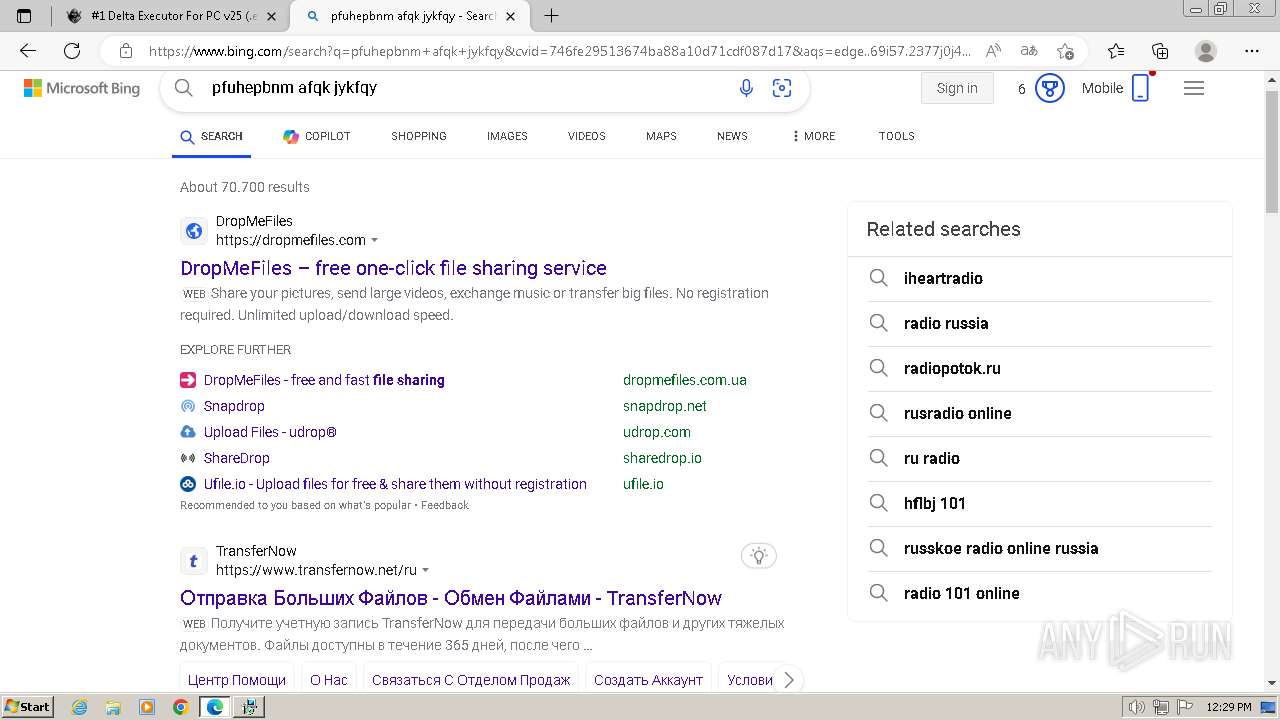Image resolution: width=1280 pixels, height=720 pixels.
Task: Open Microsoft Rewards medal icon
Action: pos(1049,88)
